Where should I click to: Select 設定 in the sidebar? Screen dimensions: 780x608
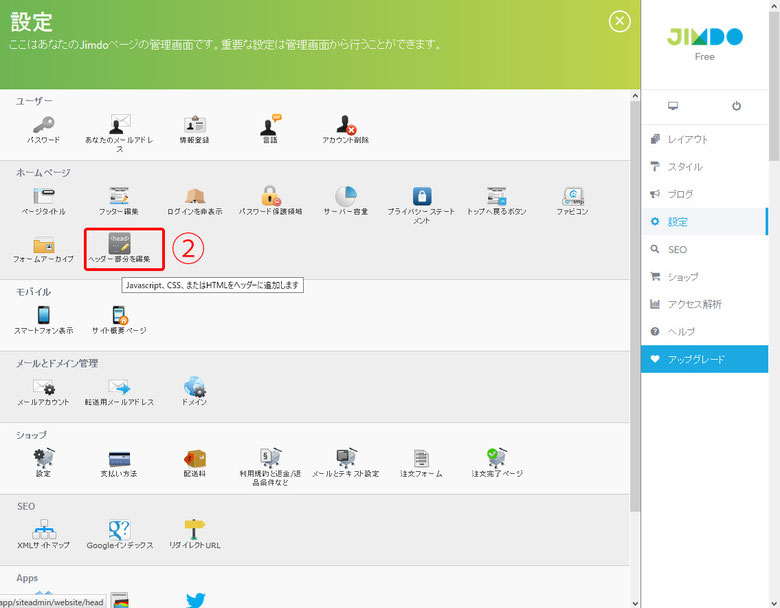pyautogui.click(x=704, y=222)
